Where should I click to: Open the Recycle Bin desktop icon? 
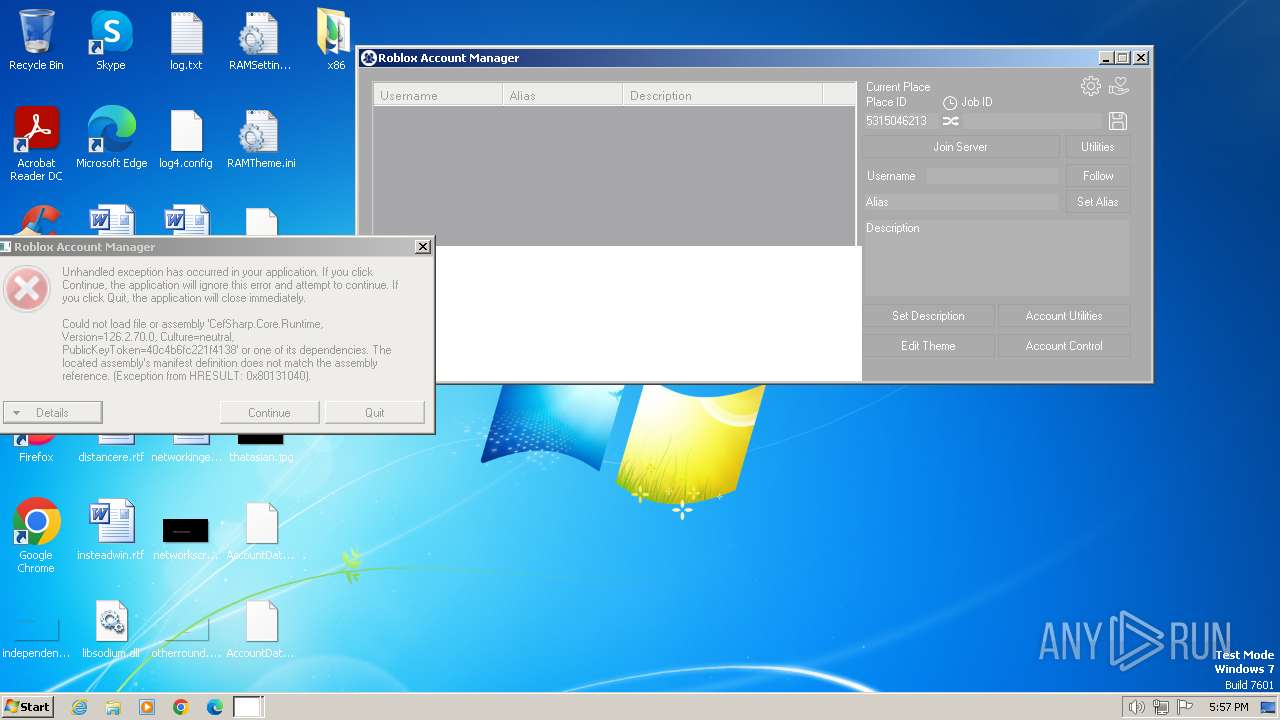[x=36, y=41]
